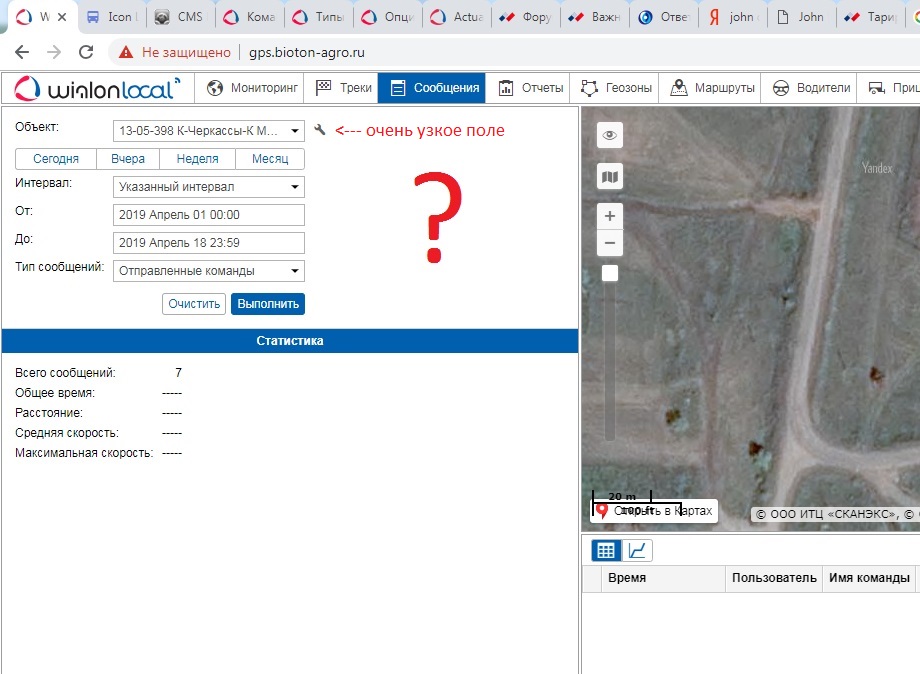The height and width of the screenshot is (674, 920).
Task: Open the map layers selector icon
Action: click(x=610, y=177)
